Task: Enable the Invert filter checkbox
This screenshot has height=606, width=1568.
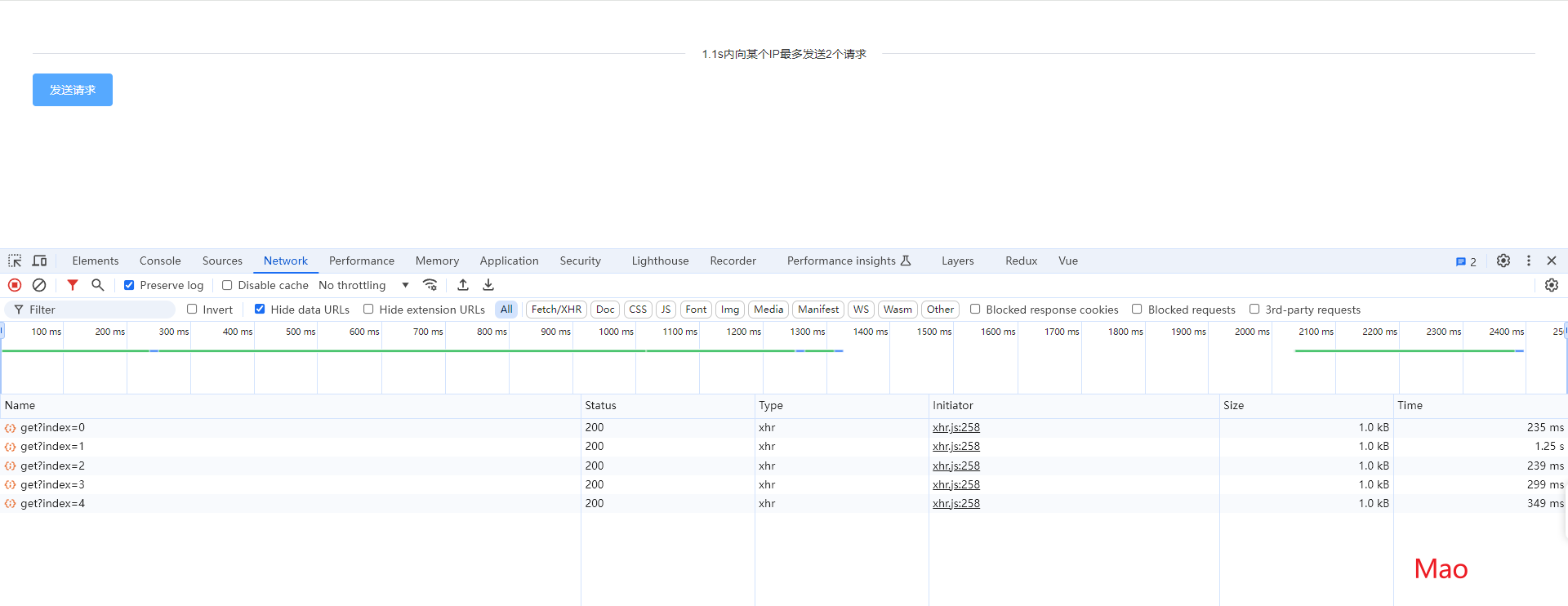Action: click(x=192, y=309)
